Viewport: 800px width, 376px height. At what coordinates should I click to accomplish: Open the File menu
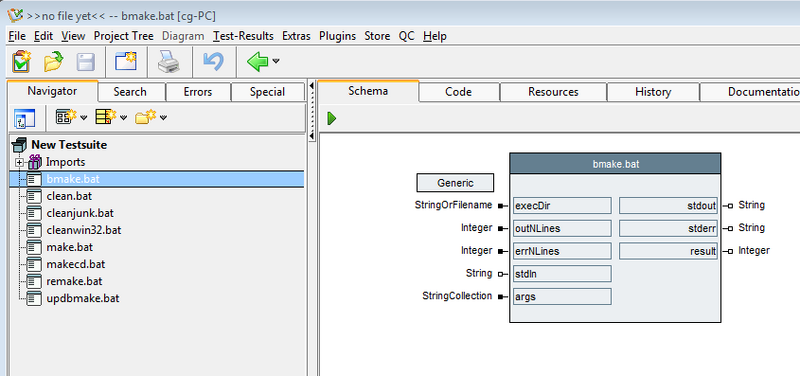click(17, 36)
